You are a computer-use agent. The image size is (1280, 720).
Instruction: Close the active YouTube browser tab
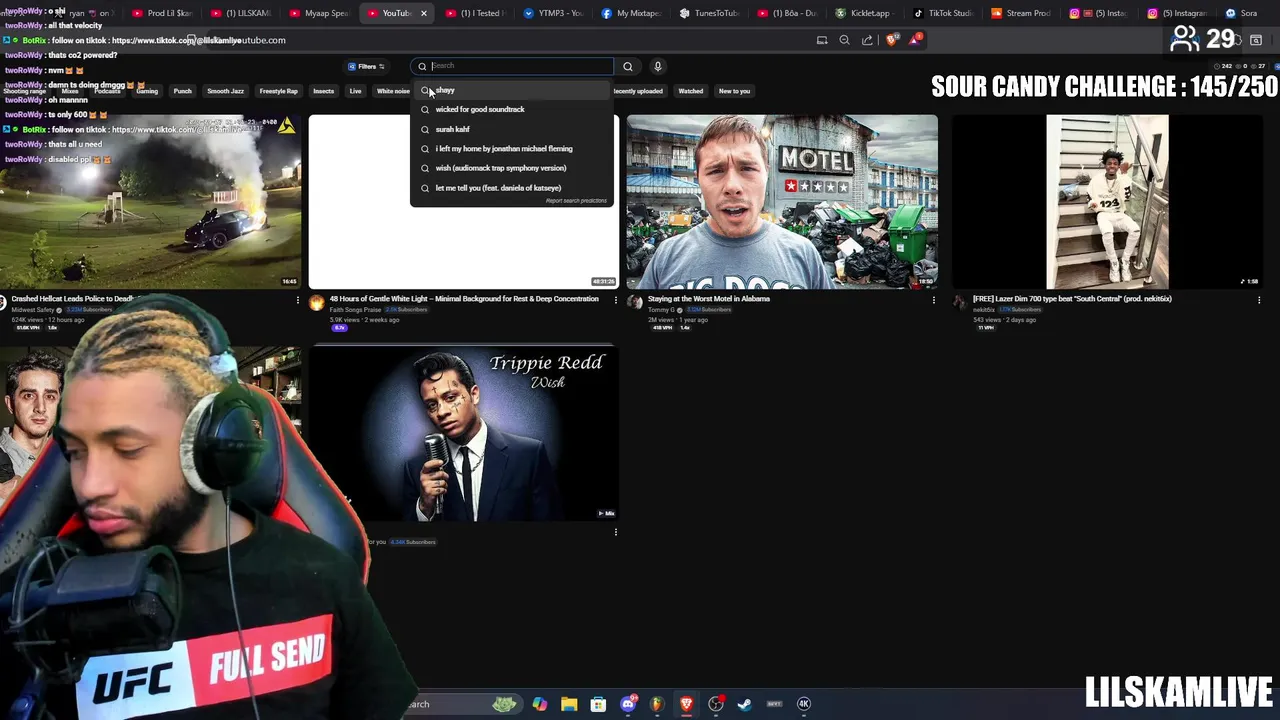(x=424, y=13)
